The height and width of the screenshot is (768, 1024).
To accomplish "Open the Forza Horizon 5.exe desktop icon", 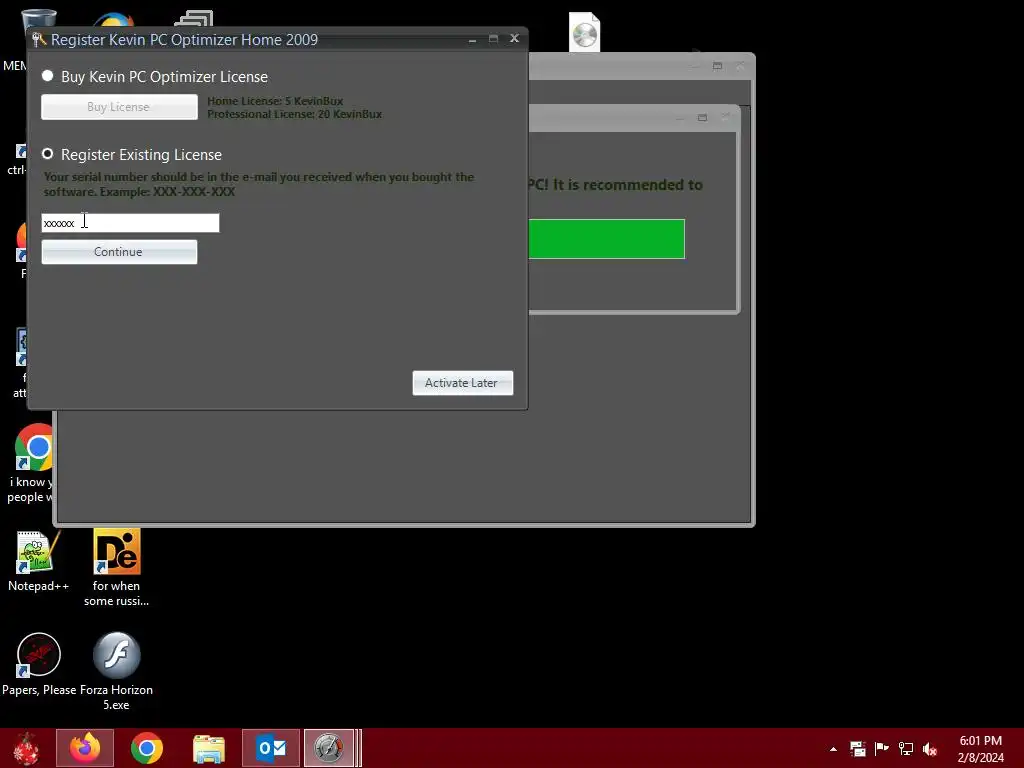I will pyautogui.click(x=116, y=671).
